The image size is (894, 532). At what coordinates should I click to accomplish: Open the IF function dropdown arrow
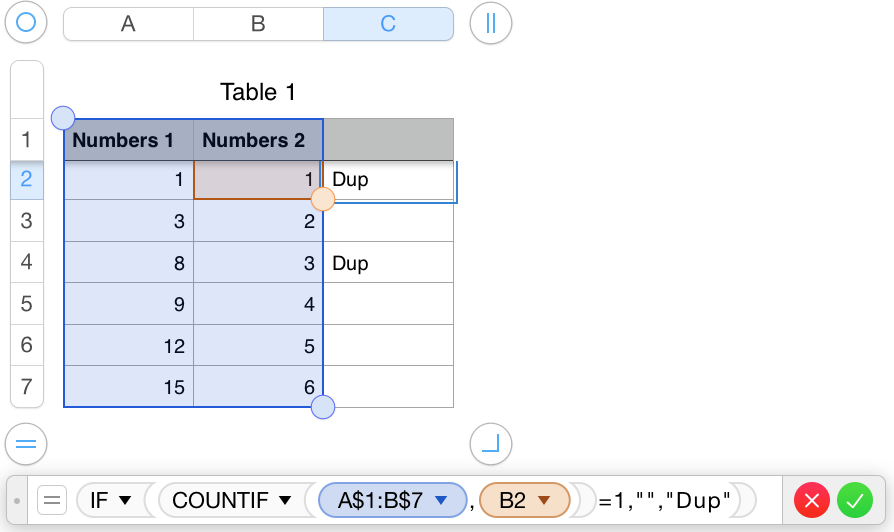tap(126, 500)
